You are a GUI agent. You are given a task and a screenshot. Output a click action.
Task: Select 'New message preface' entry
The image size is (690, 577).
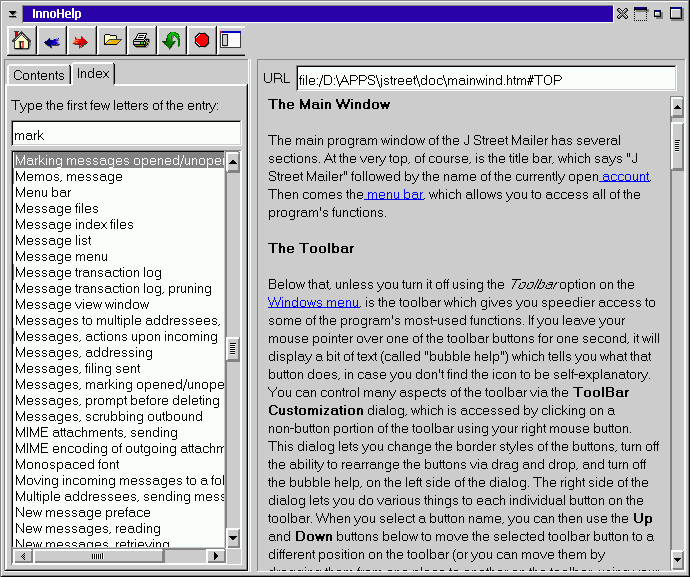point(119,512)
